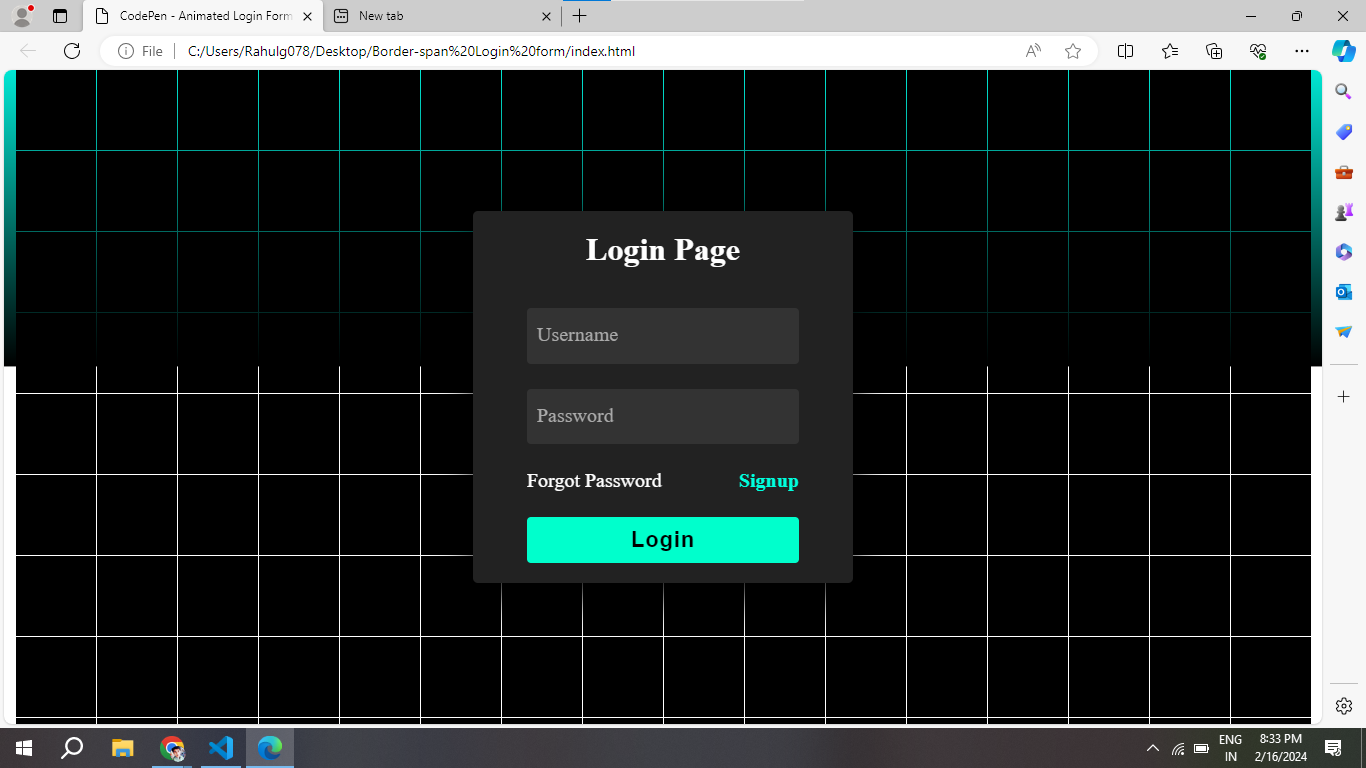Open Google Chrome from taskbar

pyautogui.click(x=172, y=748)
